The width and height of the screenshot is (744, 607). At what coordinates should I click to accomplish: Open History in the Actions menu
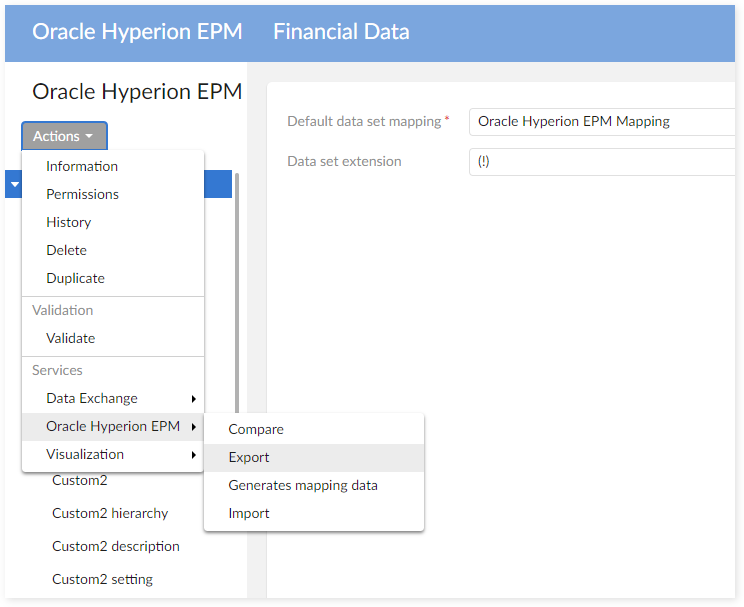[68, 222]
